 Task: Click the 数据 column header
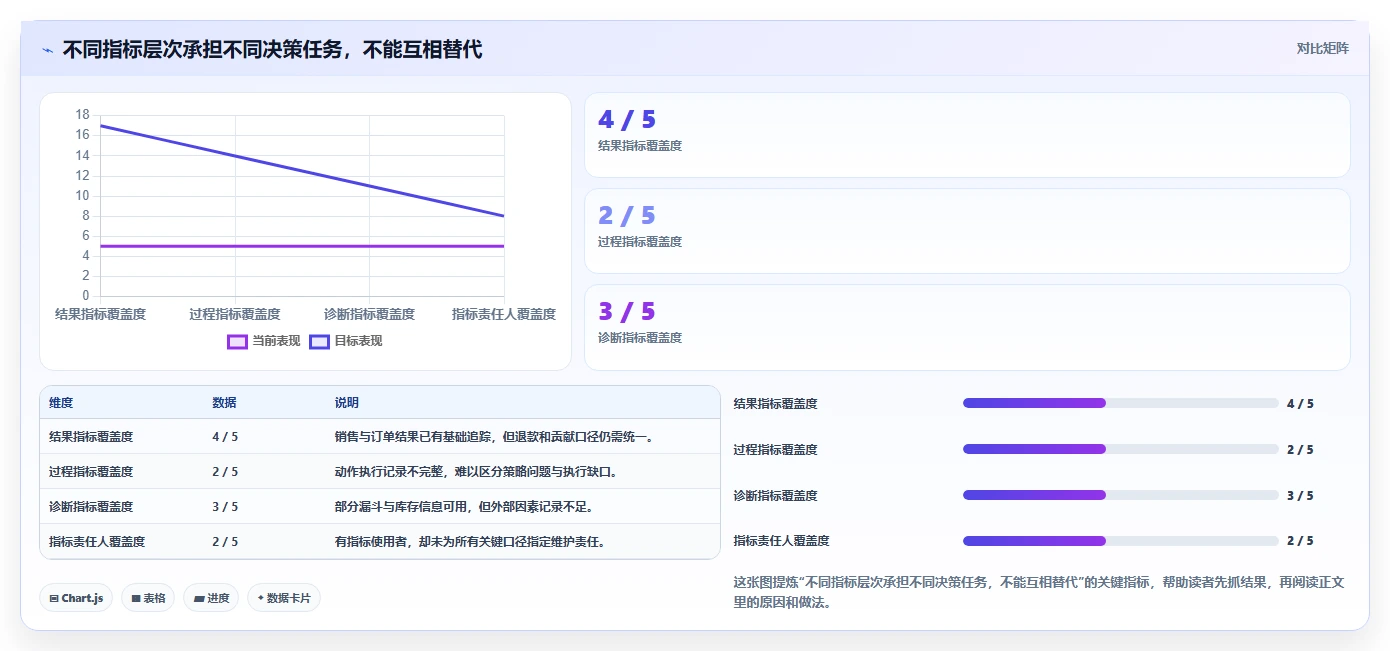(x=225, y=403)
